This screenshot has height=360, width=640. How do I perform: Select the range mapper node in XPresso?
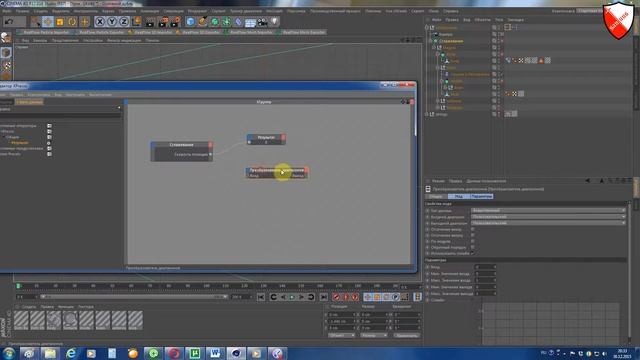click(x=277, y=172)
